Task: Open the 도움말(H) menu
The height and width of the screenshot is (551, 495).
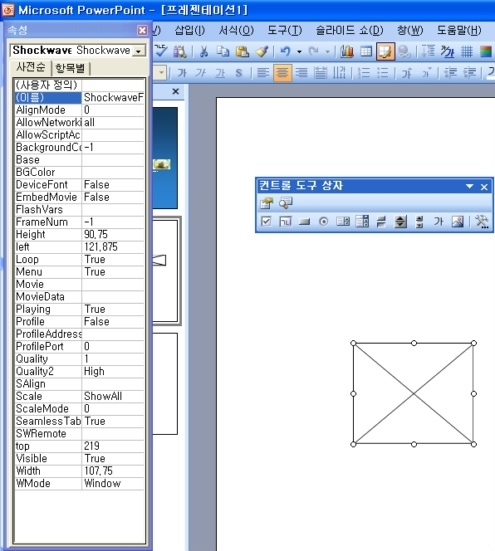Action: [x=459, y=31]
